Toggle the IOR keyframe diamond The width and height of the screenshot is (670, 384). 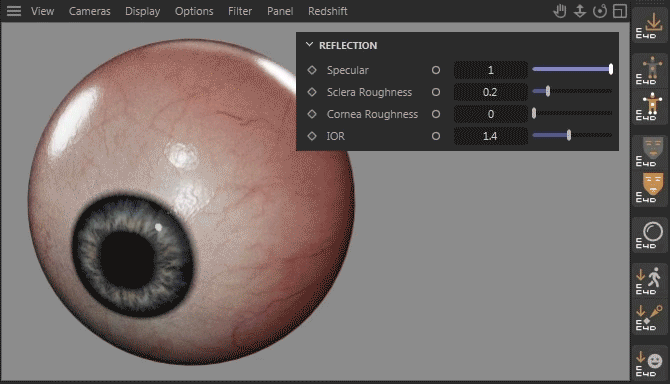pos(312,136)
